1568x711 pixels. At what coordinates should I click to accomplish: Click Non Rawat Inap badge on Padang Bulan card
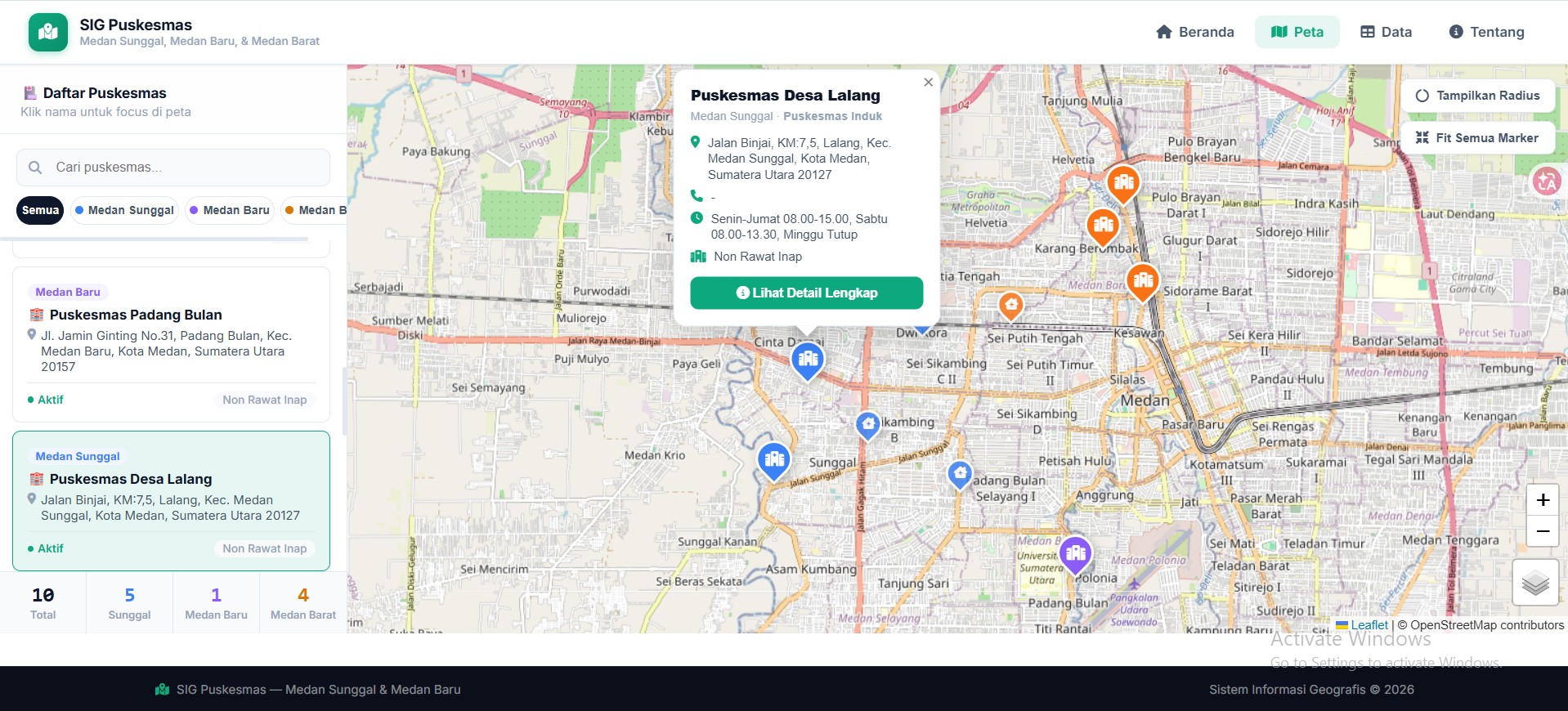pyautogui.click(x=265, y=400)
